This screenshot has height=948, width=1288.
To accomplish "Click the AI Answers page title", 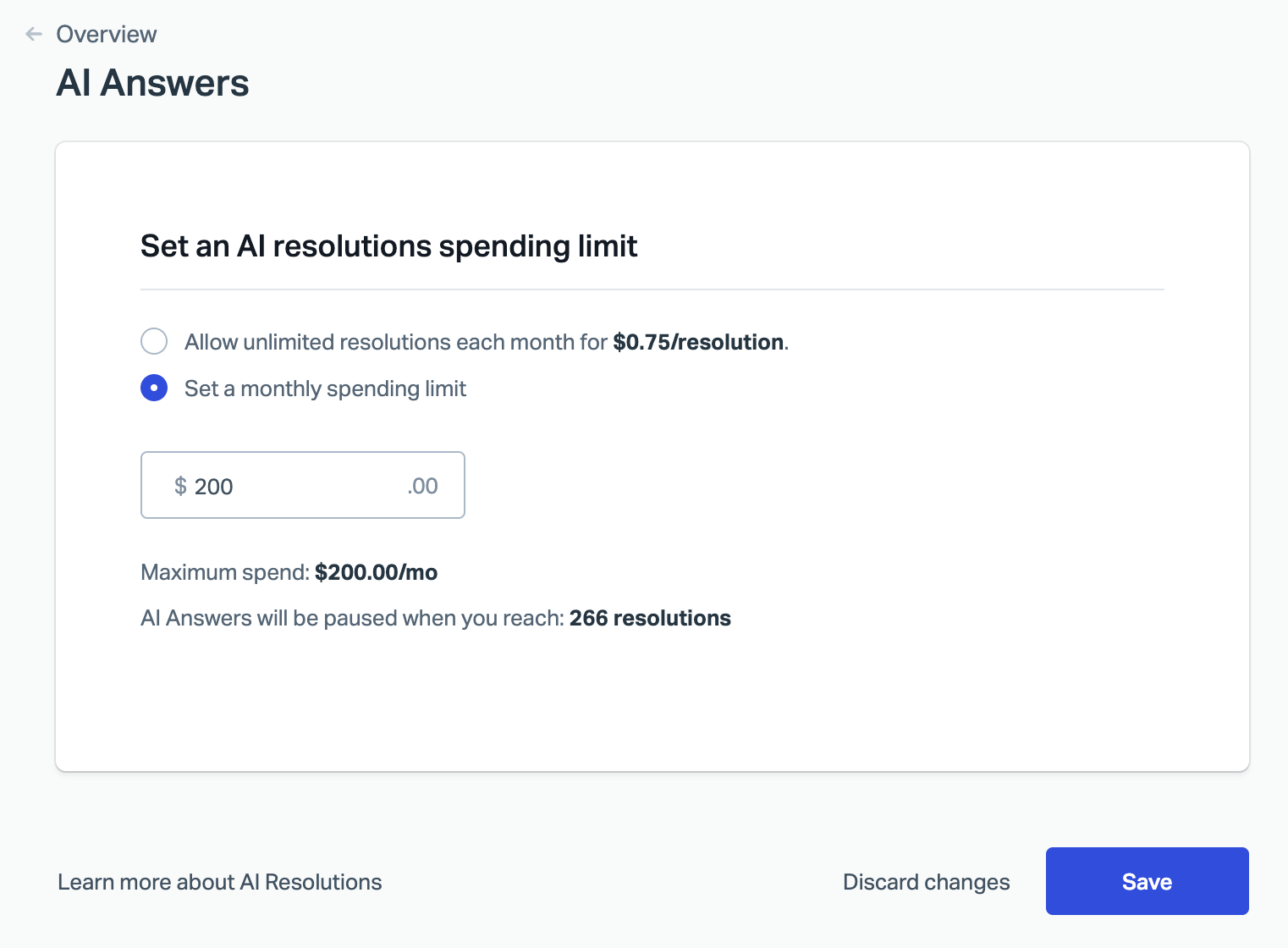I will (152, 83).
